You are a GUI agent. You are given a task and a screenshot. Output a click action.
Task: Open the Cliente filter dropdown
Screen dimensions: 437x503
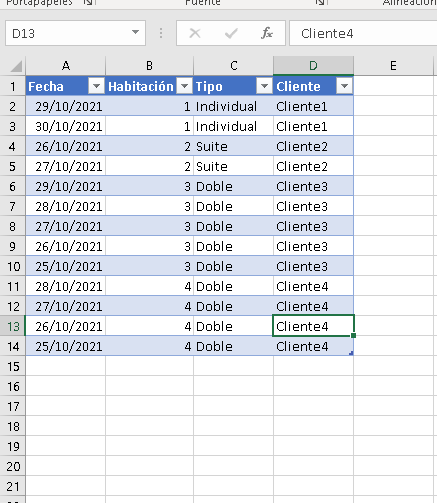pyautogui.click(x=344, y=86)
